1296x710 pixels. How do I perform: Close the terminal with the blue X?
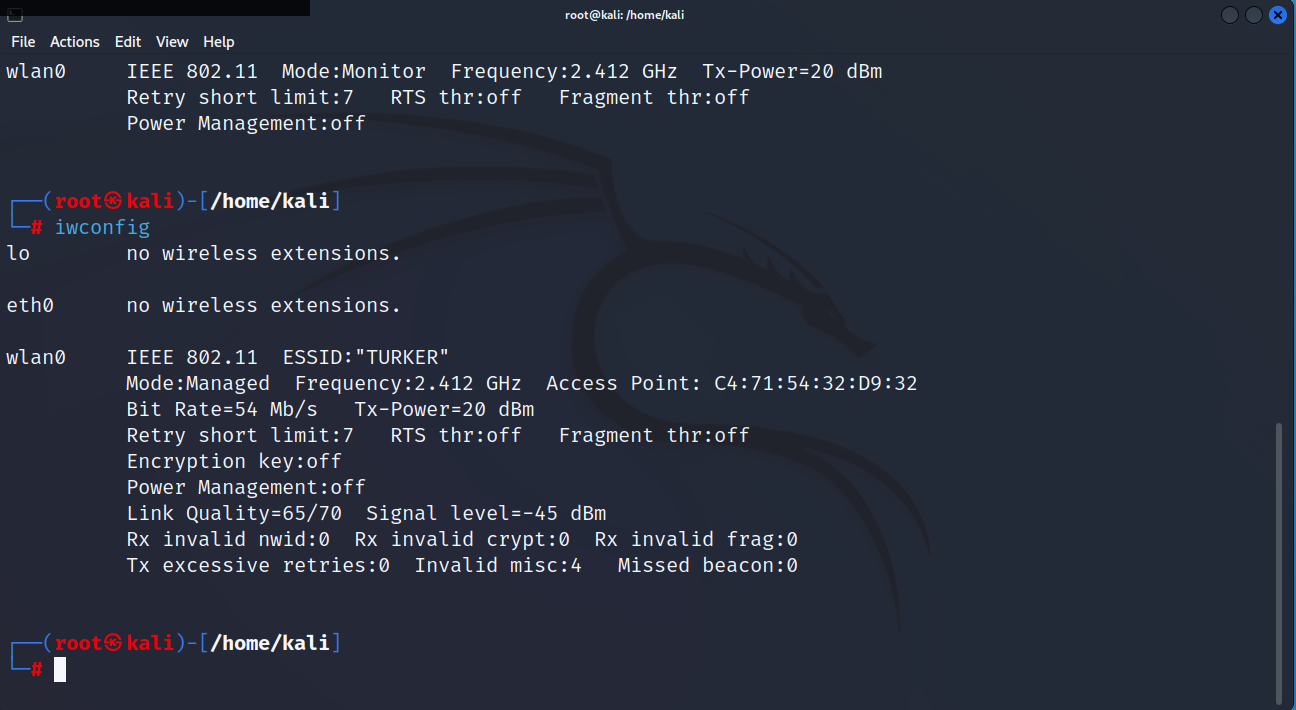(1278, 15)
